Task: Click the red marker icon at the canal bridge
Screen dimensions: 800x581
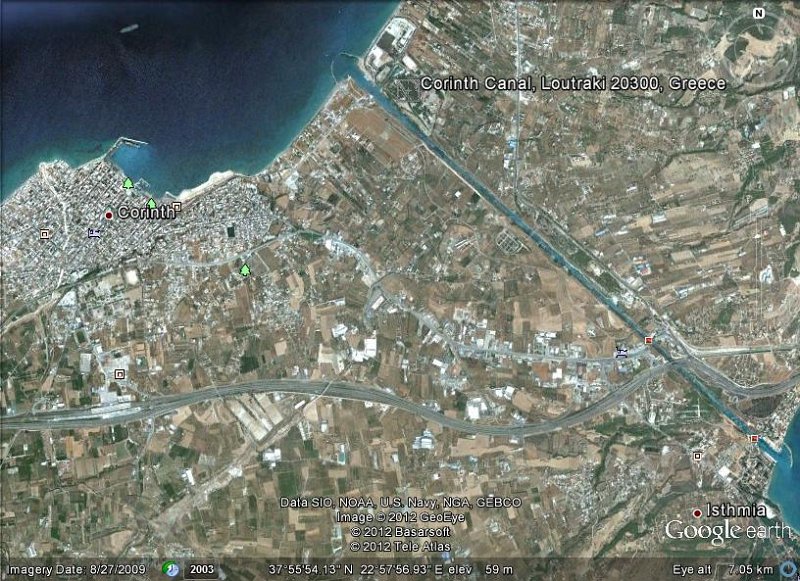Action: (x=648, y=340)
